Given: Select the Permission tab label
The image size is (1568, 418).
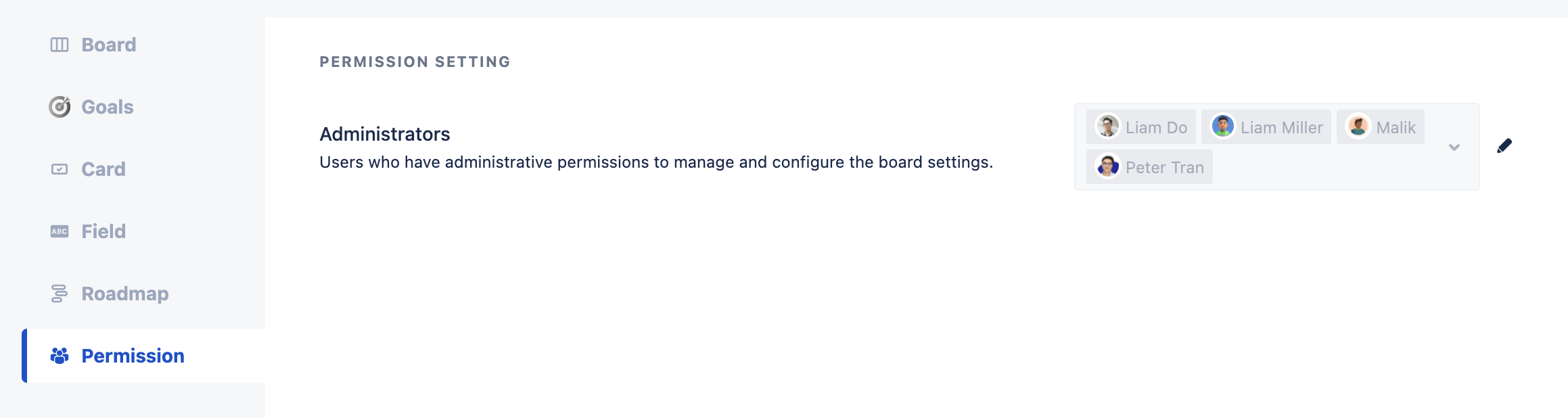Looking at the screenshot, I should (133, 356).
